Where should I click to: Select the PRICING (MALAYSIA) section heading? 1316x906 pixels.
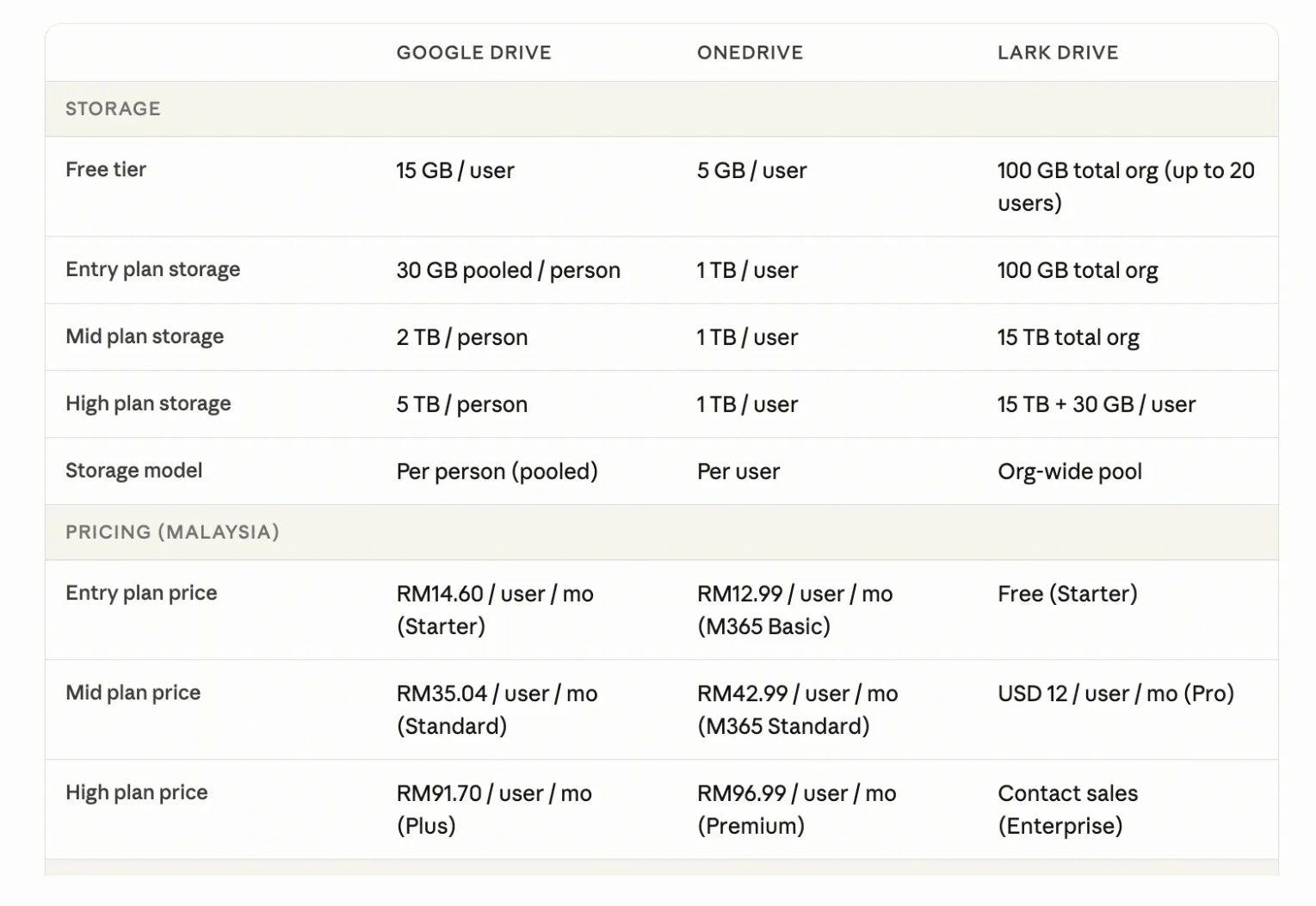click(172, 532)
